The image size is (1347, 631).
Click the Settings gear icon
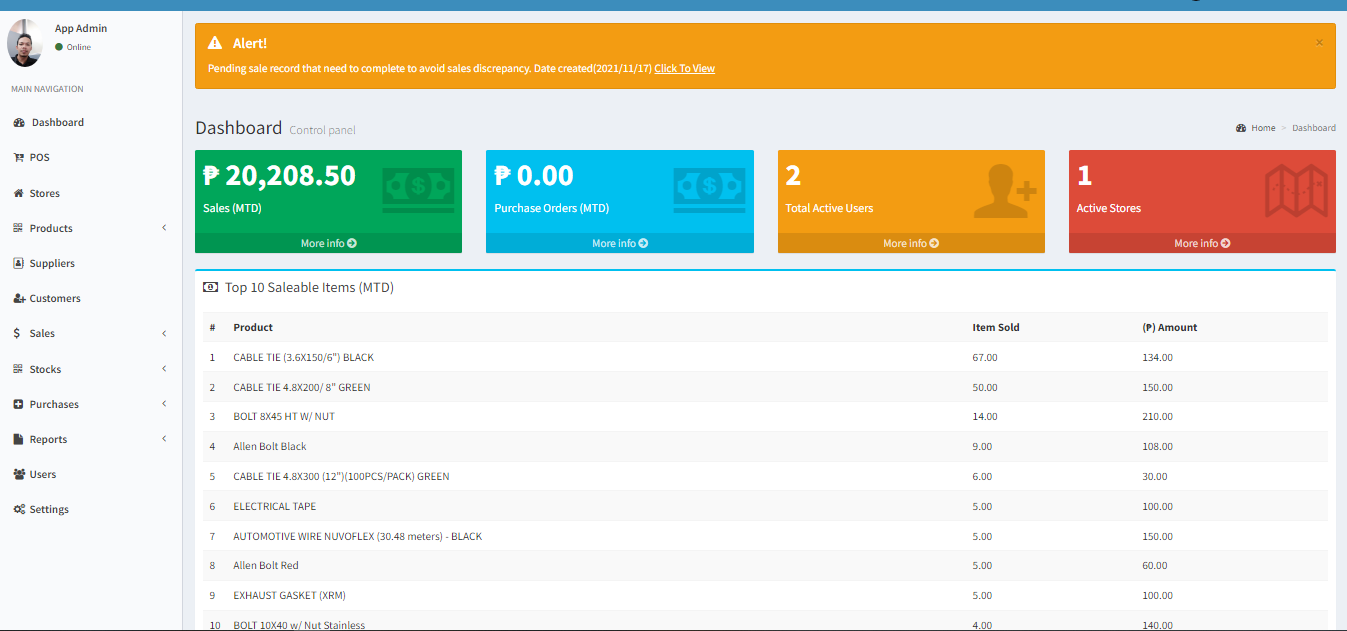22,509
